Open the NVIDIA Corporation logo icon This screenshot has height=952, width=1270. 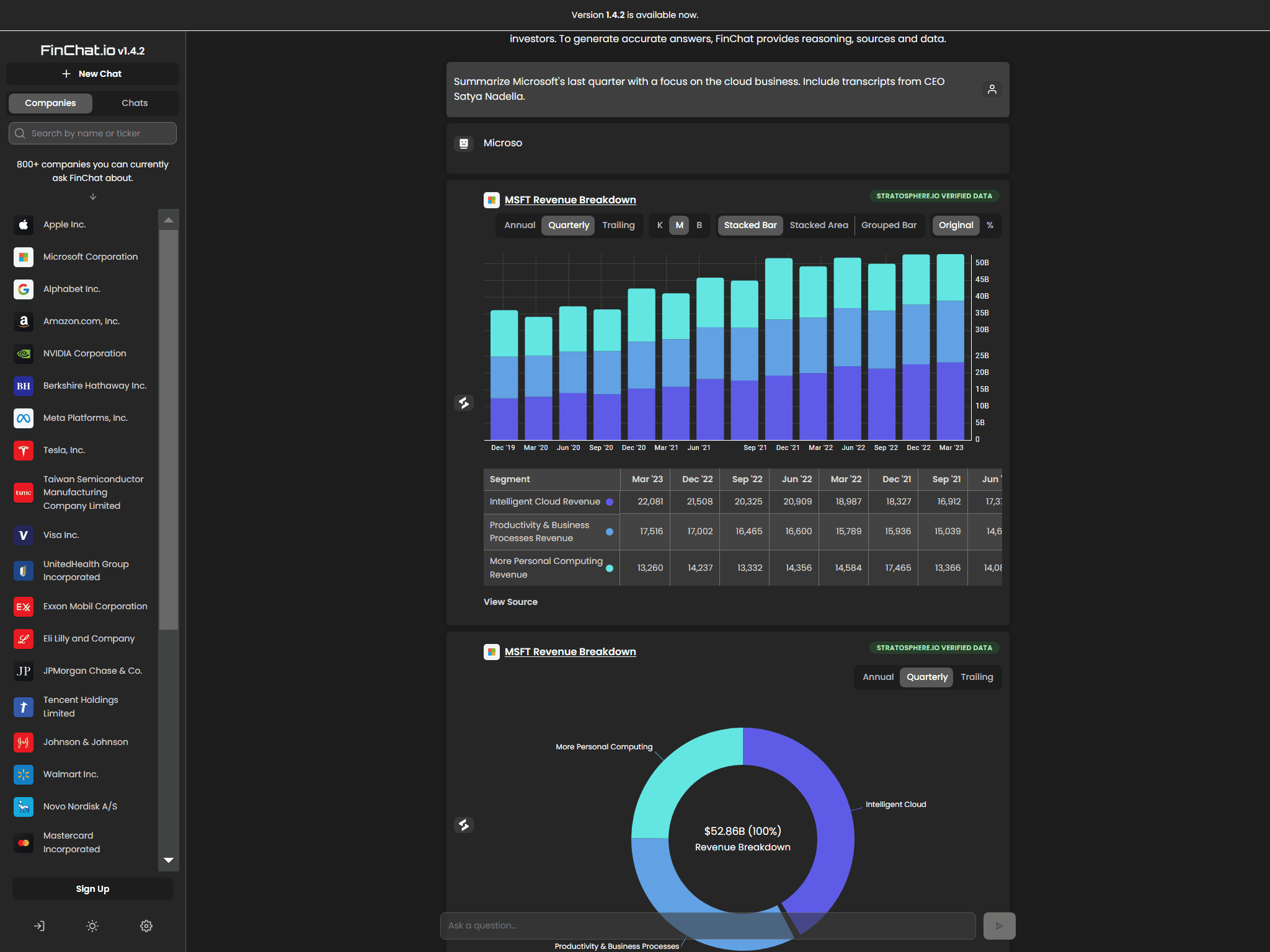pyautogui.click(x=24, y=354)
